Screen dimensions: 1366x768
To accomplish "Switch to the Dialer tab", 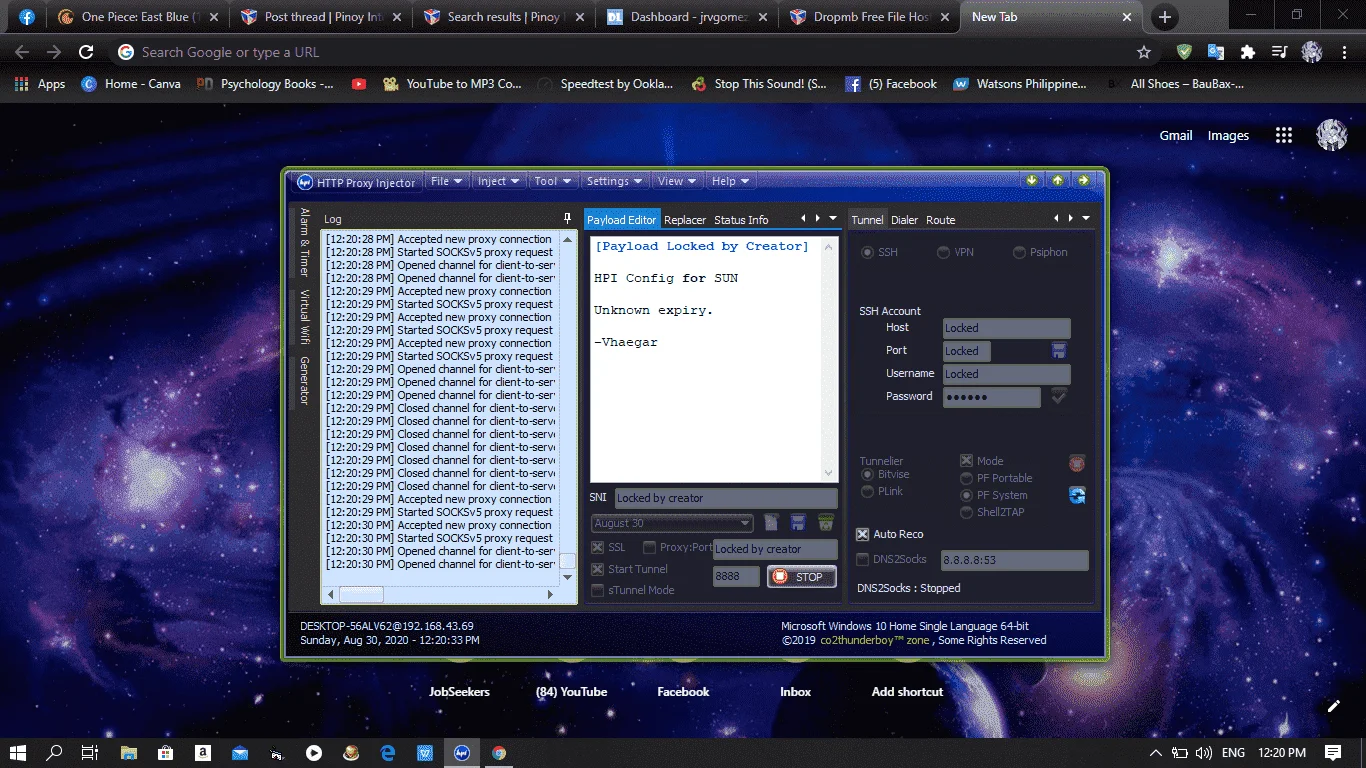I will [904, 220].
